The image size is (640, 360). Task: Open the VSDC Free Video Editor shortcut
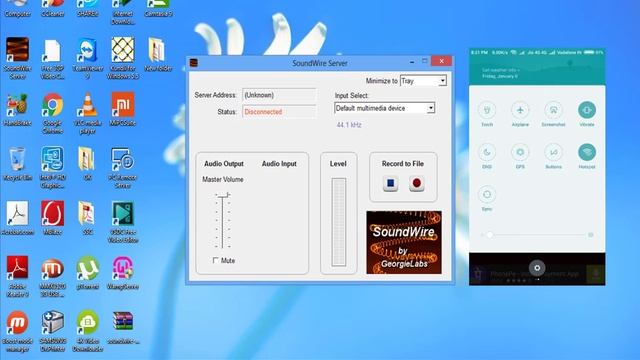[122, 222]
